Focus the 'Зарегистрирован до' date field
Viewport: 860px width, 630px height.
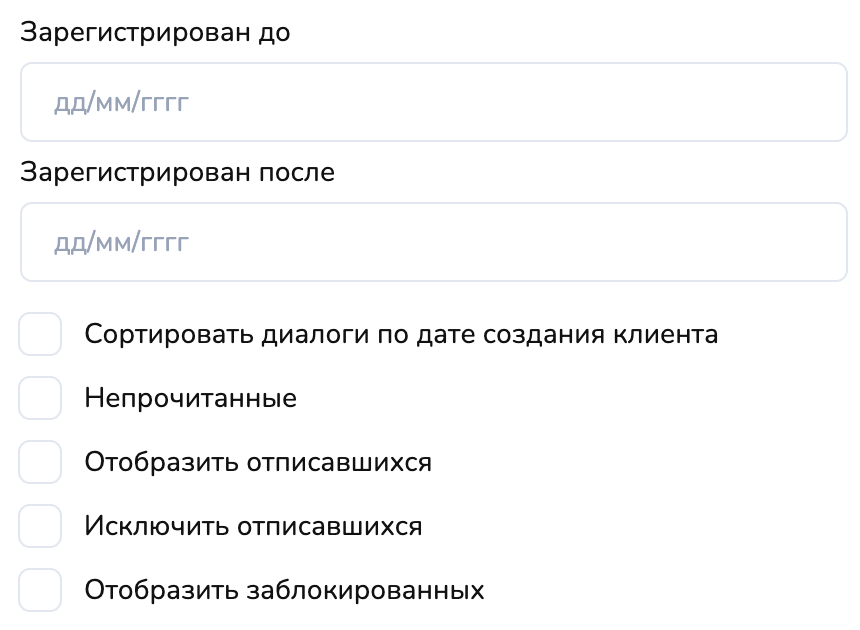pyautogui.click(x=433, y=102)
